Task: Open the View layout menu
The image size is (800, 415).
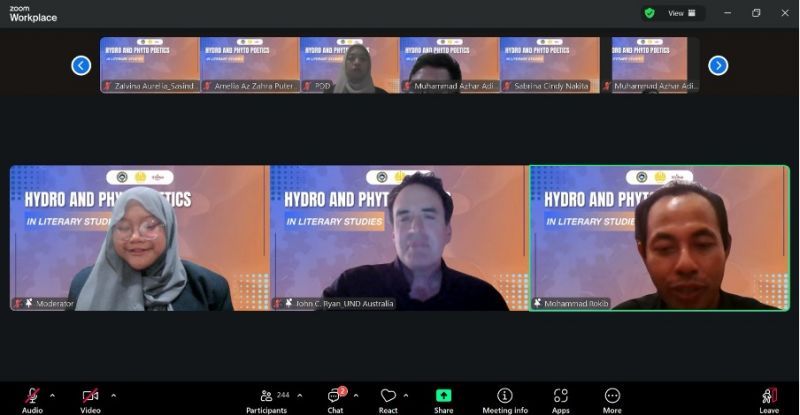Action: click(680, 13)
